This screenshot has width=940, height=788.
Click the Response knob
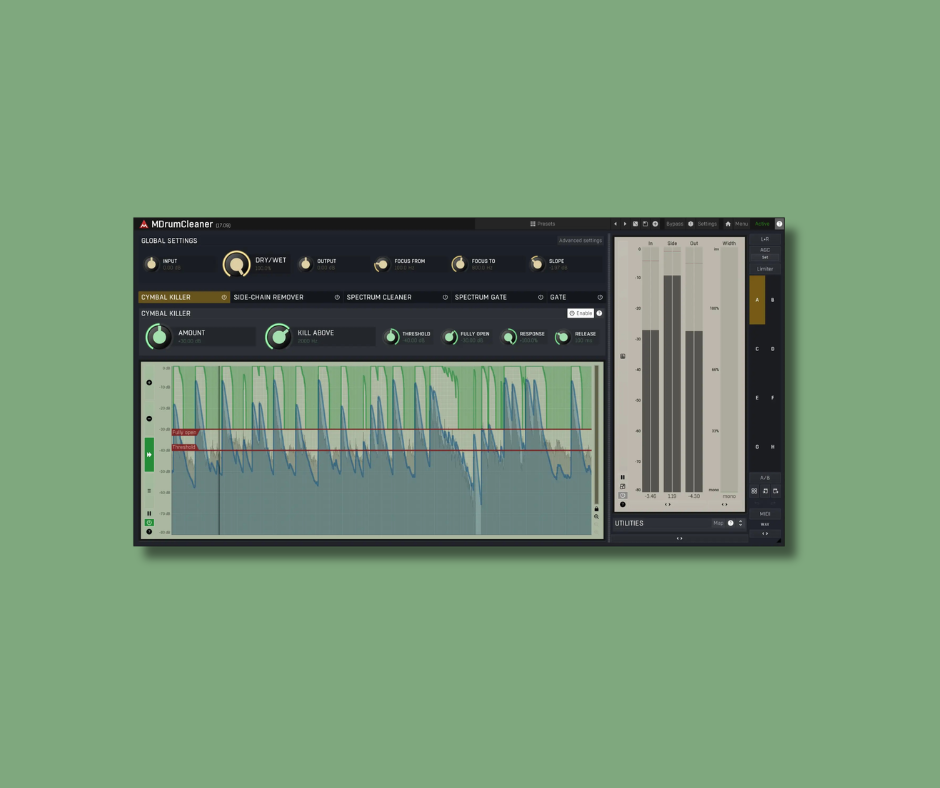click(509, 337)
